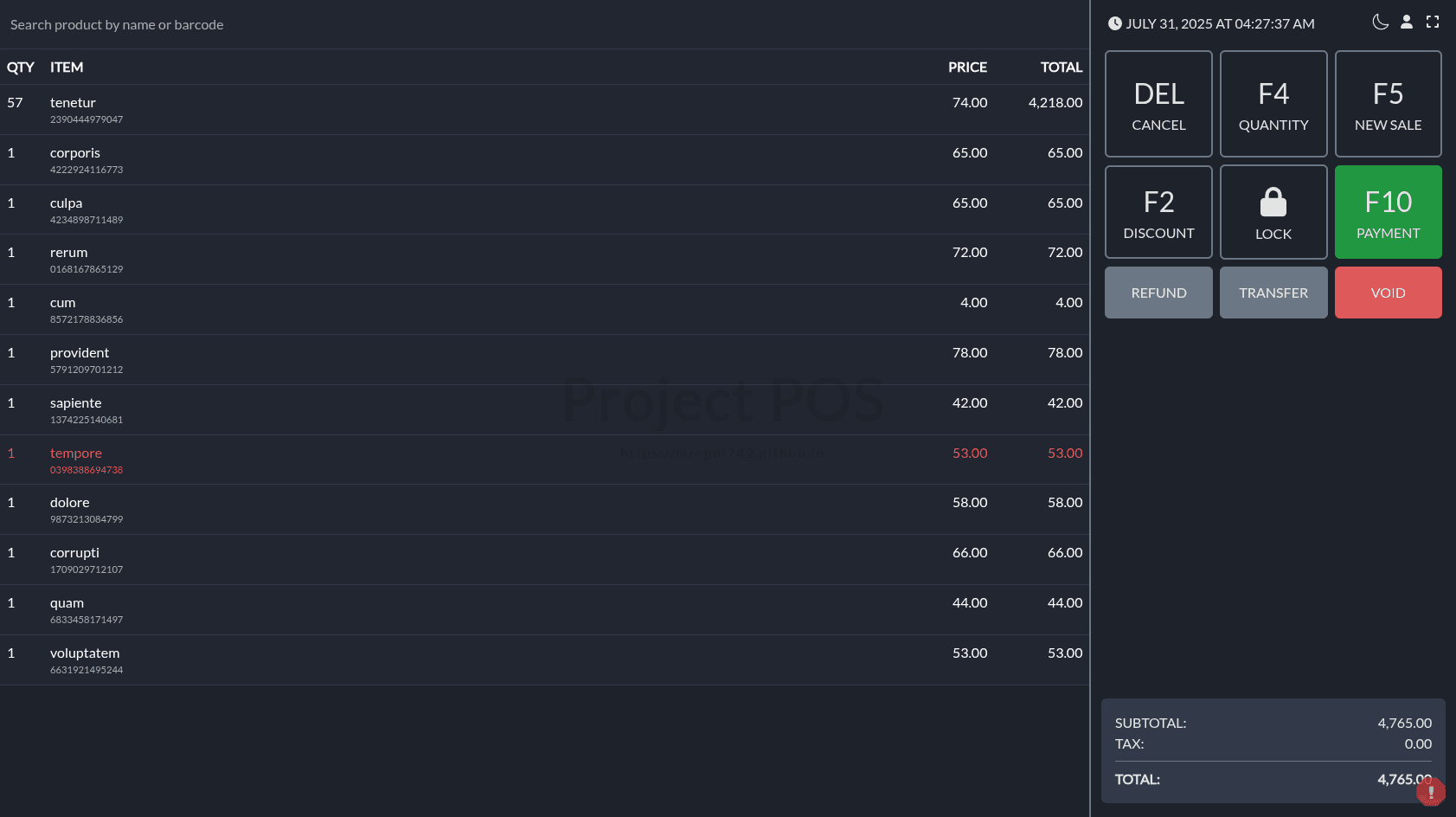Viewport: 1456px width, 817px height.
Task: Click the bold TOTAL label in summary
Action: pos(1137,780)
